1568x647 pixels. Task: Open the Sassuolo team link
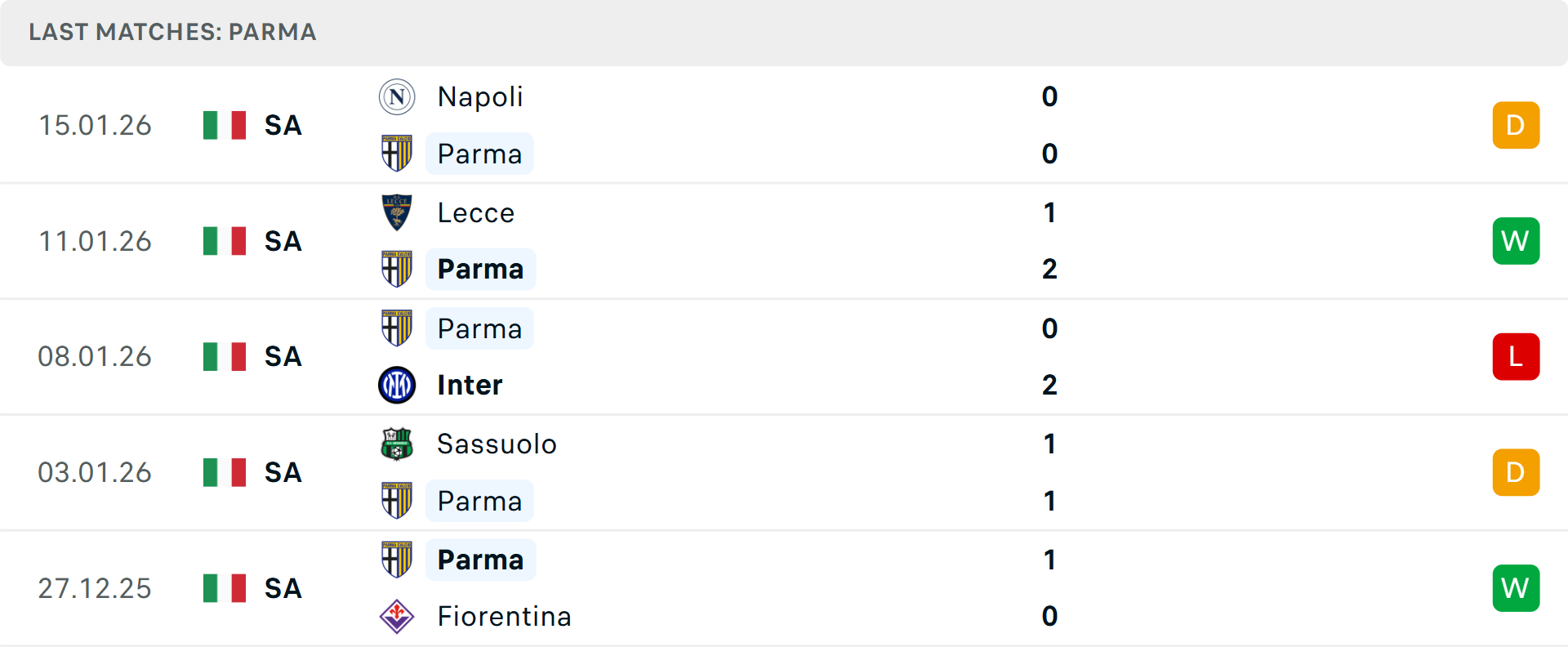pos(497,444)
